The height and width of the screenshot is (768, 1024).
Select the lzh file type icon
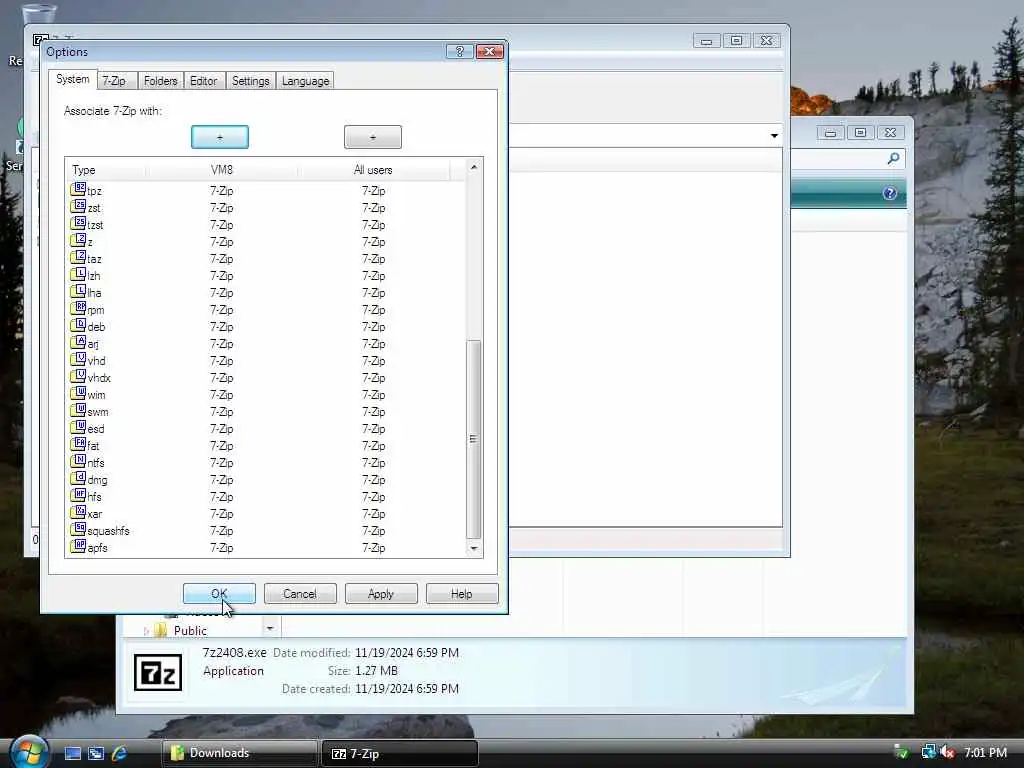coord(78,274)
